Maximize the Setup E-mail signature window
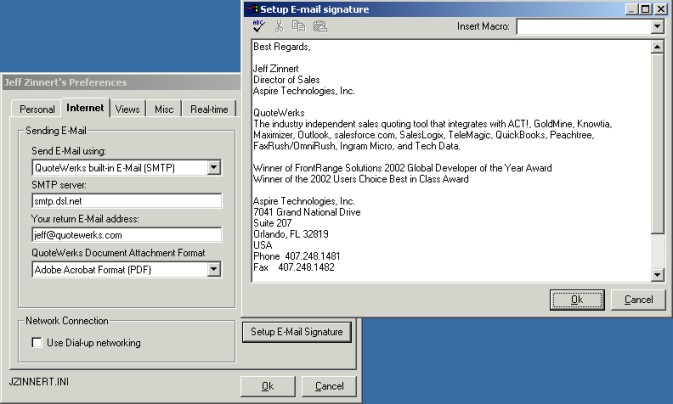673x404 pixels. [x=644, y=9]
